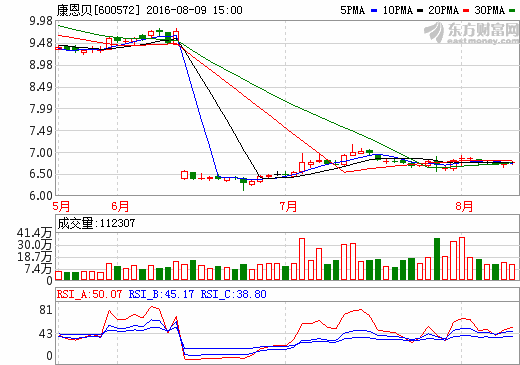Select the 30PMA legend label
Viewport: 520px width, 365px height.
490,10
